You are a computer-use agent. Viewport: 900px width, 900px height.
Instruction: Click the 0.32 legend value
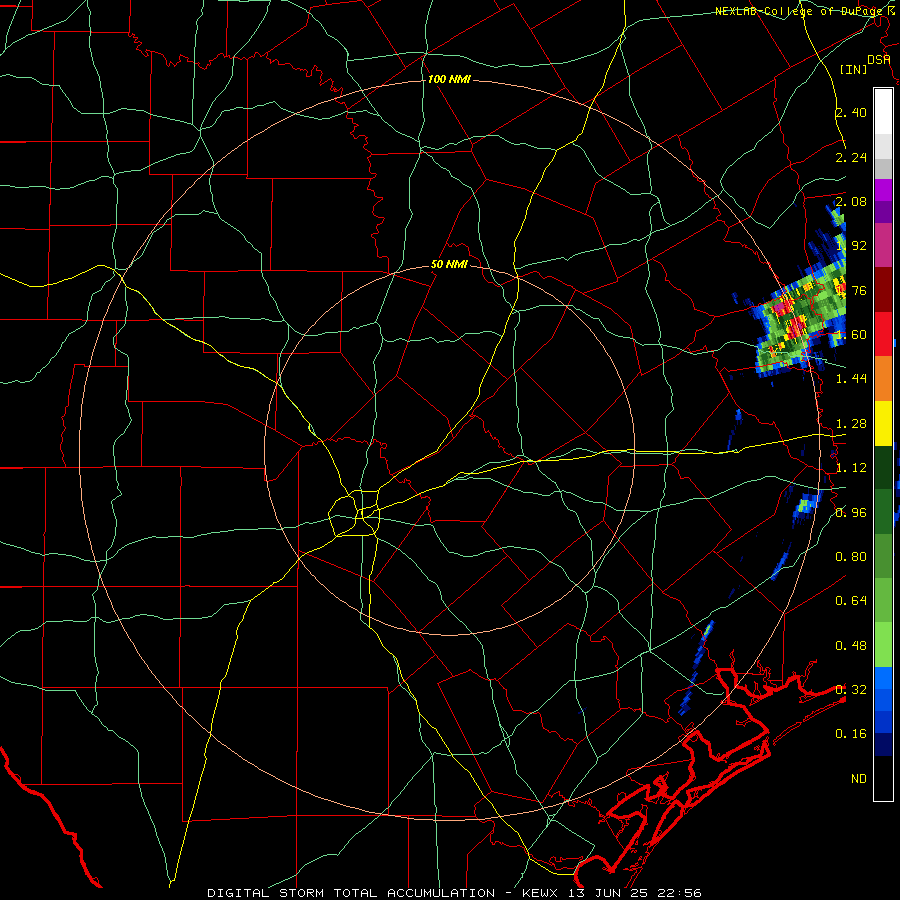[851, 690]
